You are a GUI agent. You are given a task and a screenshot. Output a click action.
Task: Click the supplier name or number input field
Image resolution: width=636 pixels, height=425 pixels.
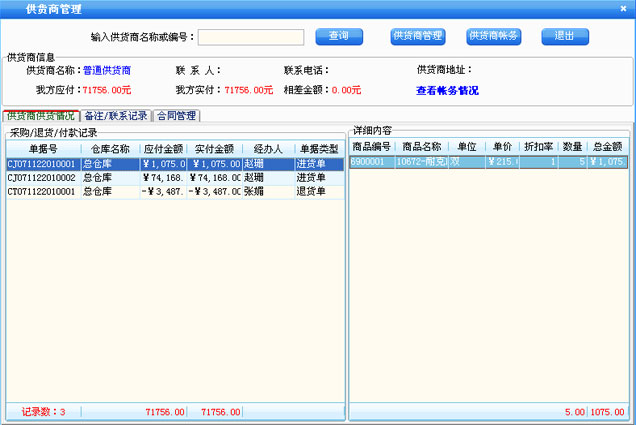pos(251,37)
